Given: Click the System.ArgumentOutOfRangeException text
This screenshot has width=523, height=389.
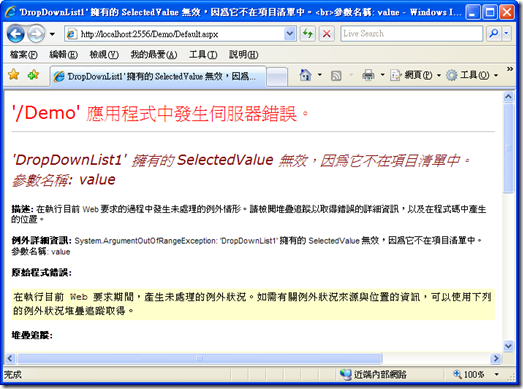Looking at the screenshot, I should click(145, 241).
